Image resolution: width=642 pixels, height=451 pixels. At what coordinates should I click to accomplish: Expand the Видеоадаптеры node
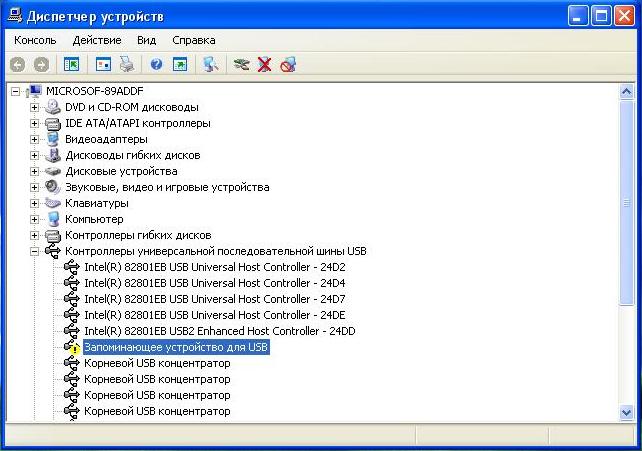click(34, 139)
